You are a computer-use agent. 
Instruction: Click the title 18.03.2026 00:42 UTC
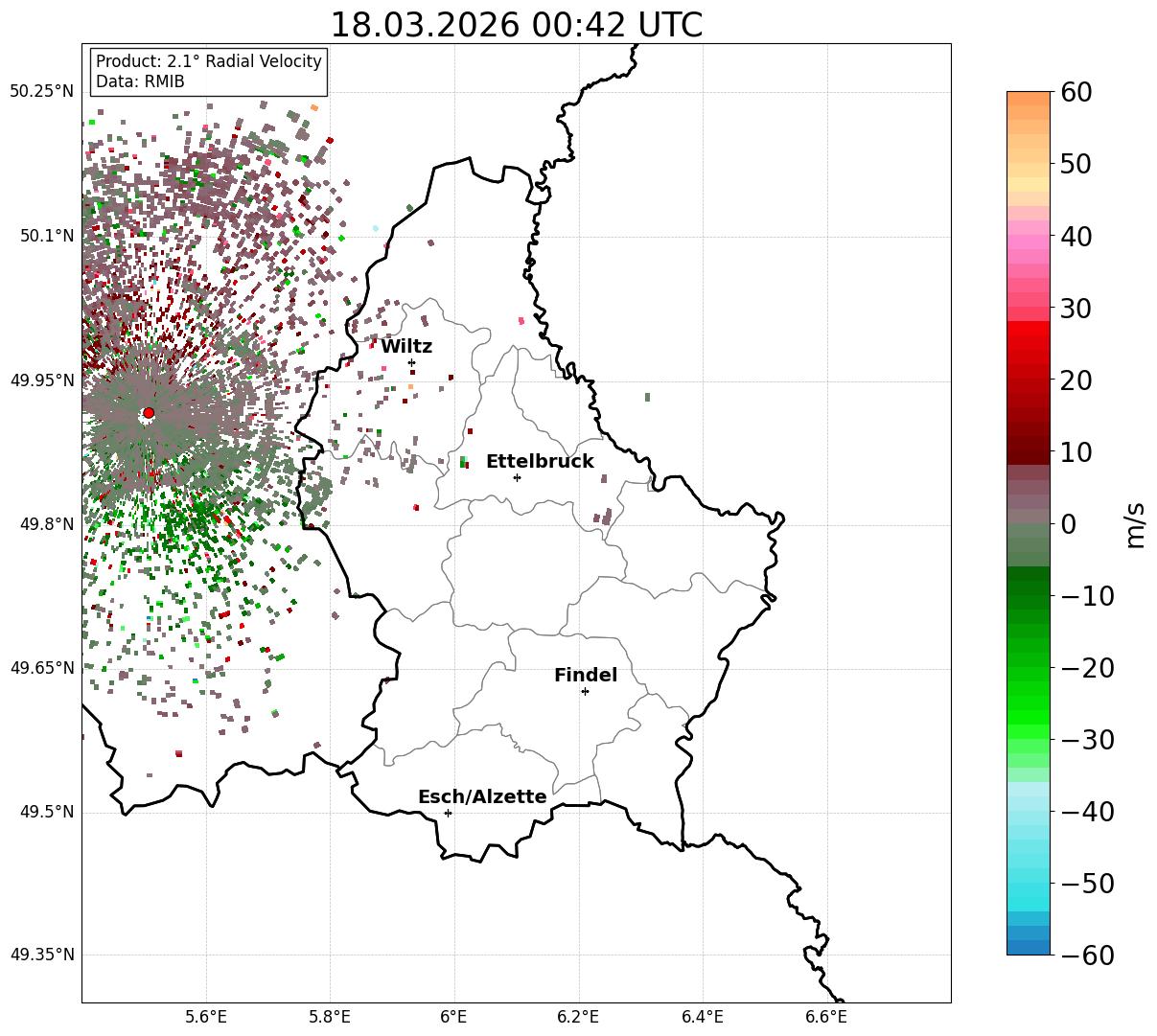(x=516, y=25)
